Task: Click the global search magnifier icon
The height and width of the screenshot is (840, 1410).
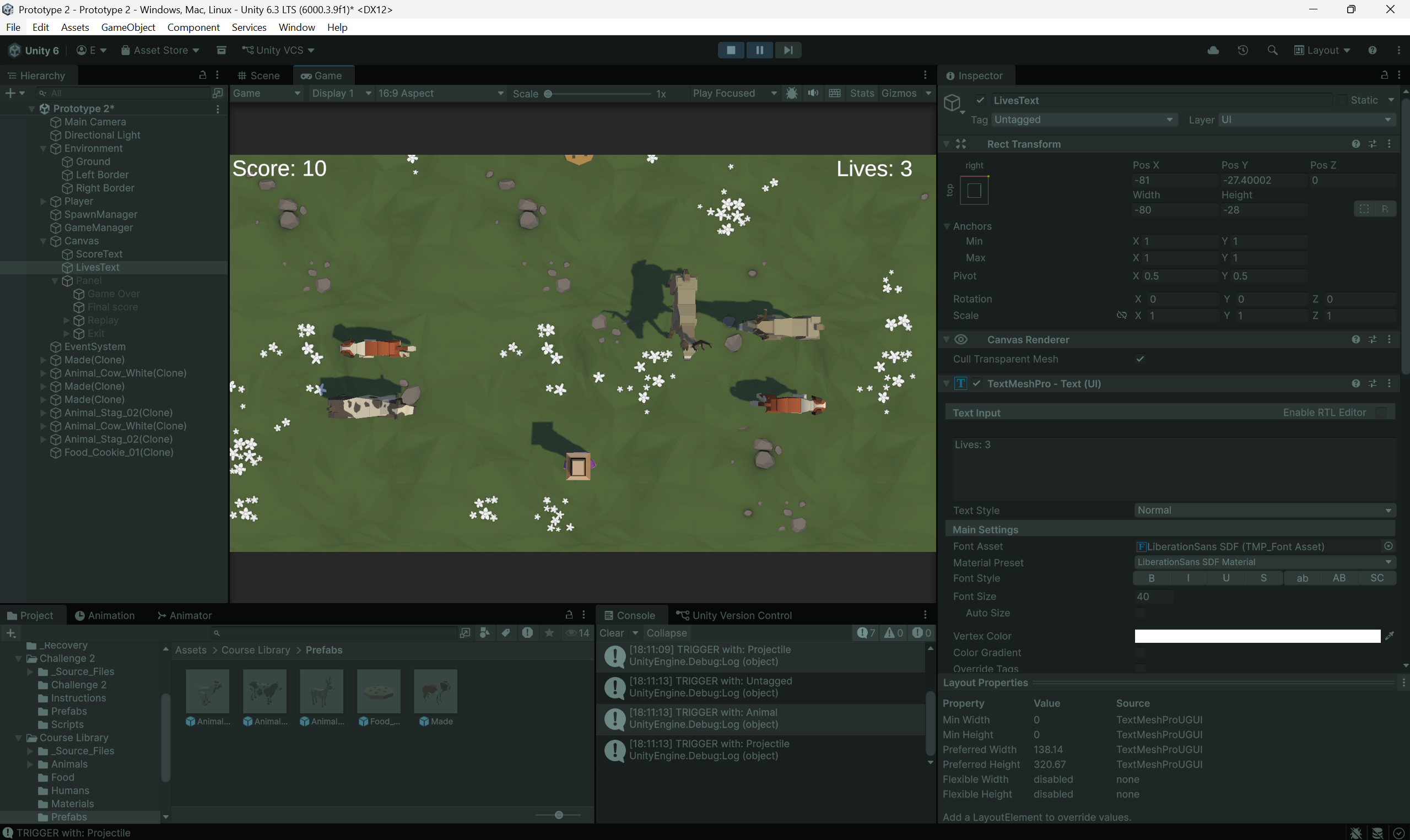Action: [x=1272, y=50]
